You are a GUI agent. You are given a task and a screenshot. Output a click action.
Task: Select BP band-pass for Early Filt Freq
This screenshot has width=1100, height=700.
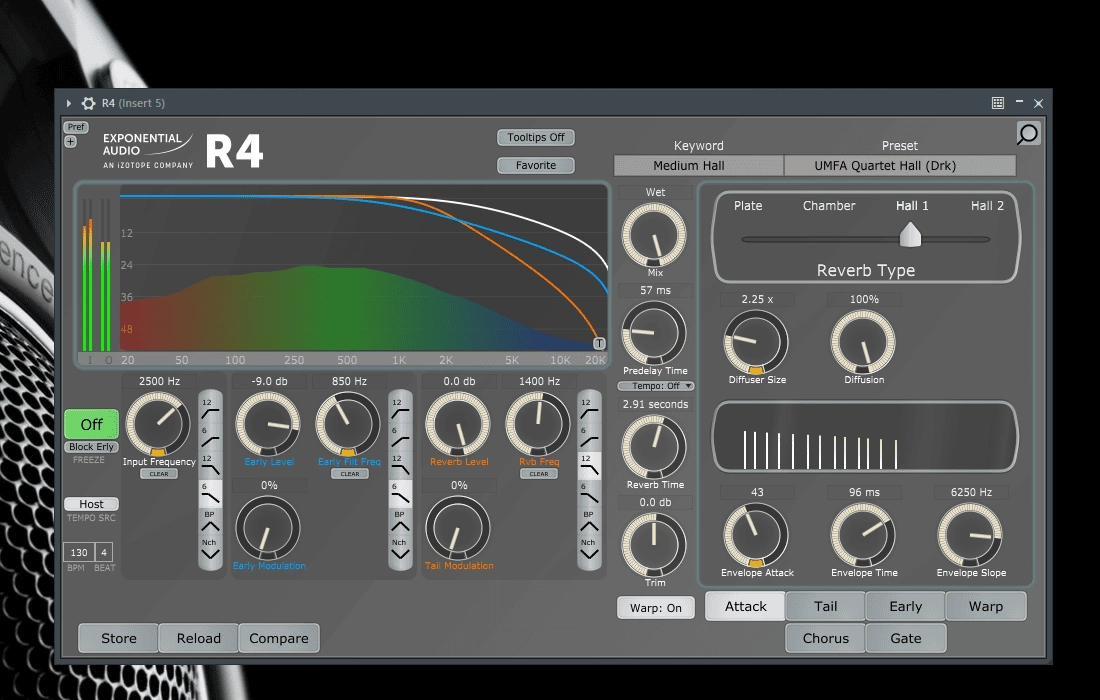[x=400, y=521]
